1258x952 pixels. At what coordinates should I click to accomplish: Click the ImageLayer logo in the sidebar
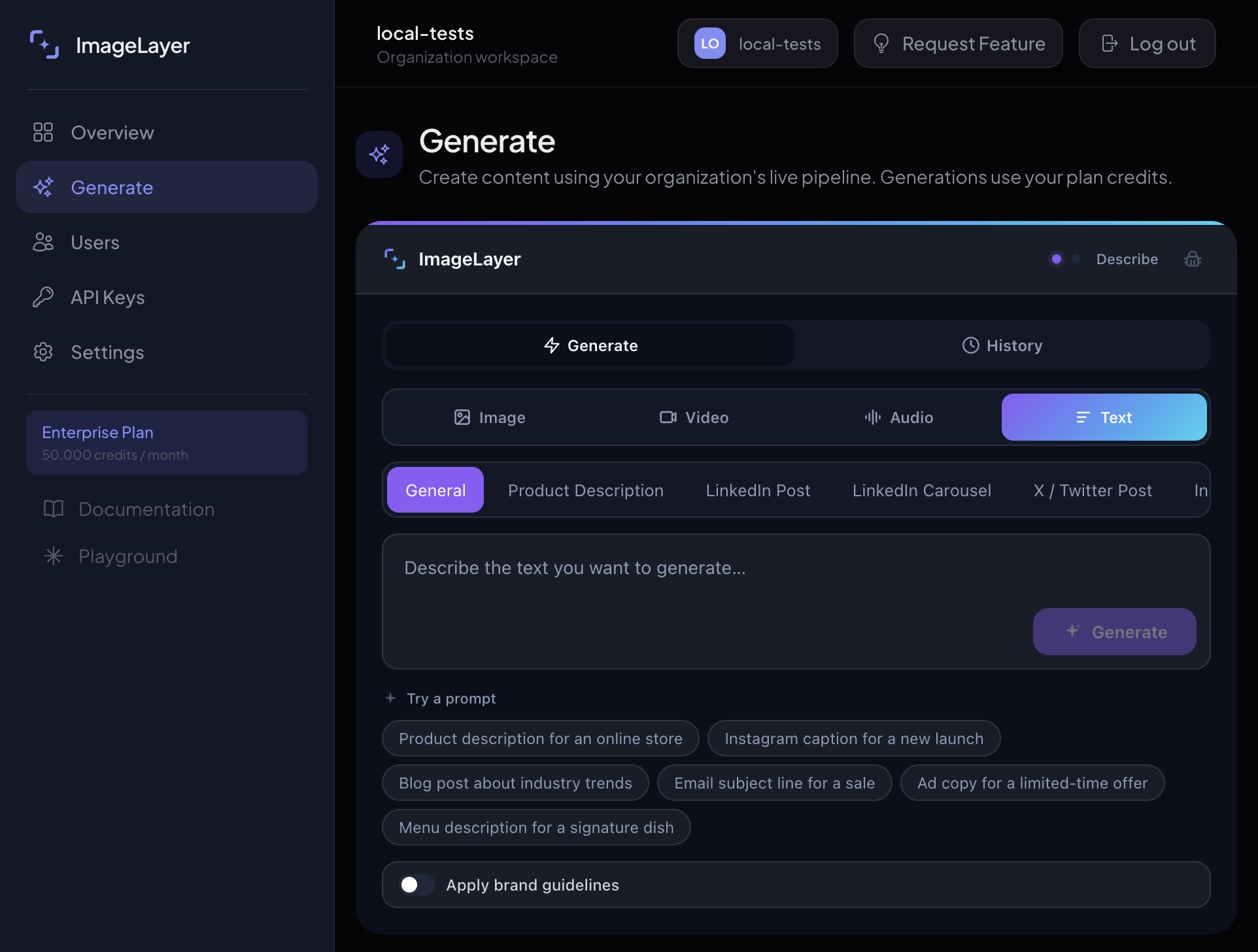click(109, 45)
